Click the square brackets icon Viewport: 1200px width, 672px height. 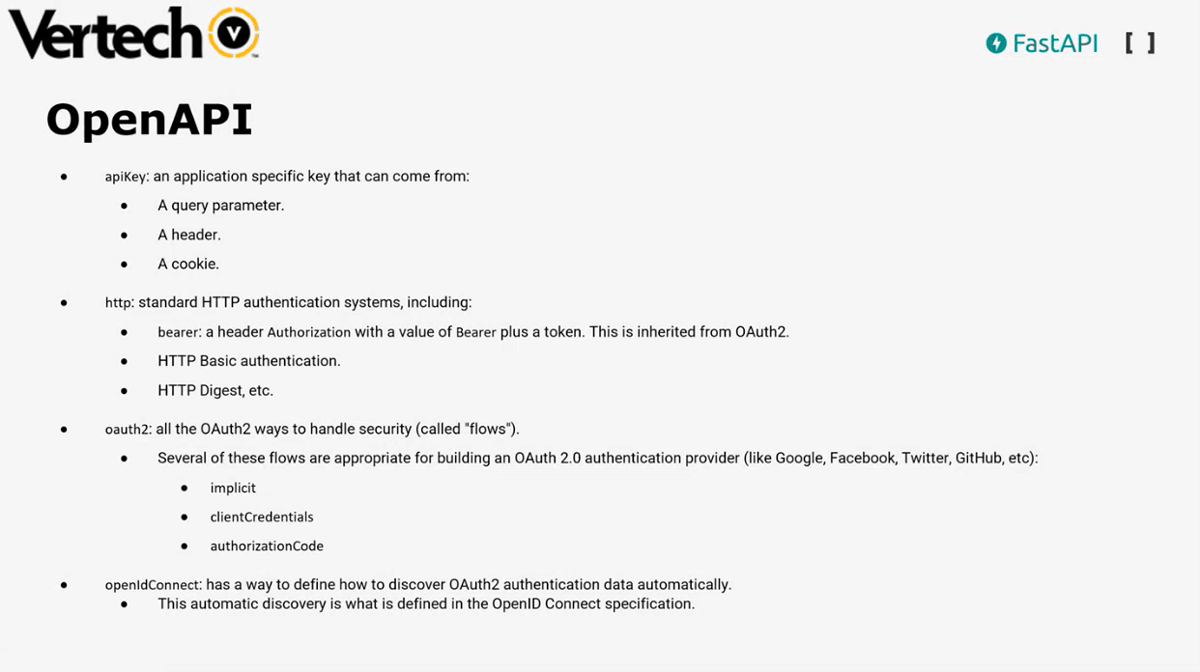tap(1139, 43)
